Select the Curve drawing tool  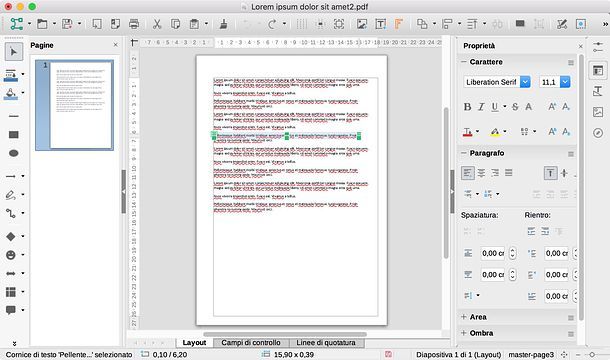[x=11, y=195]
